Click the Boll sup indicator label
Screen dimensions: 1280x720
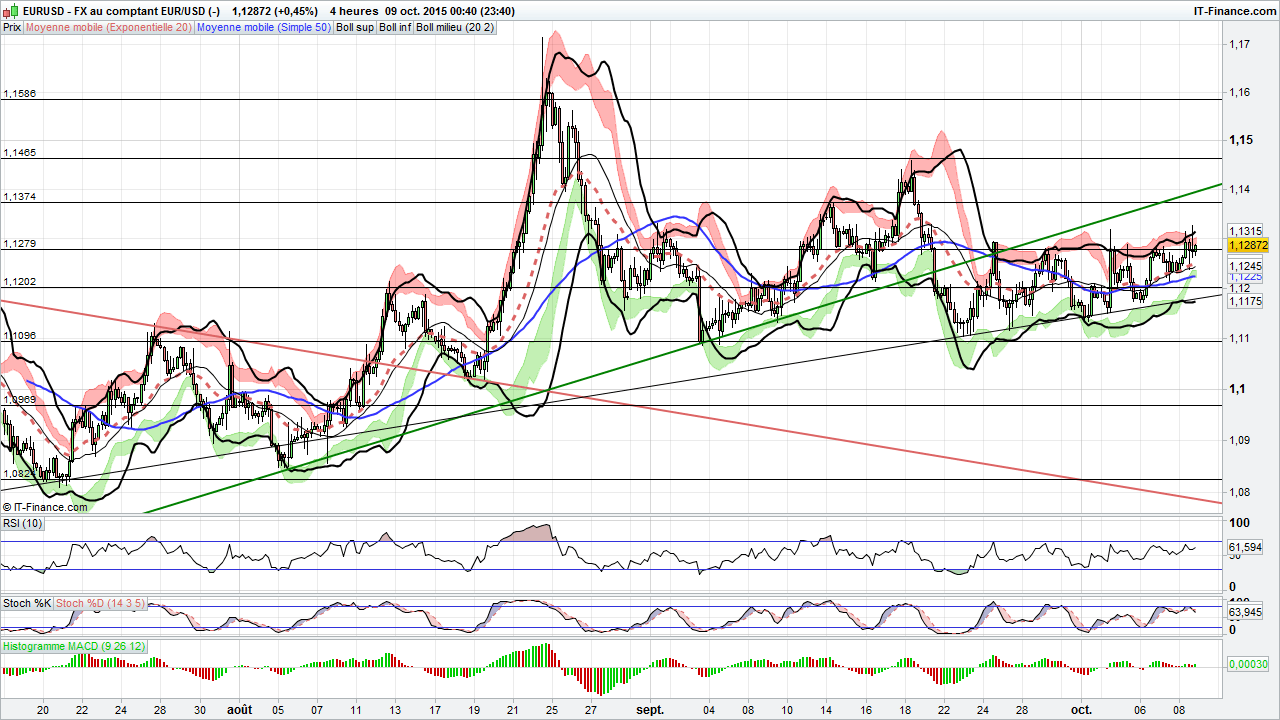coord(353,27)
